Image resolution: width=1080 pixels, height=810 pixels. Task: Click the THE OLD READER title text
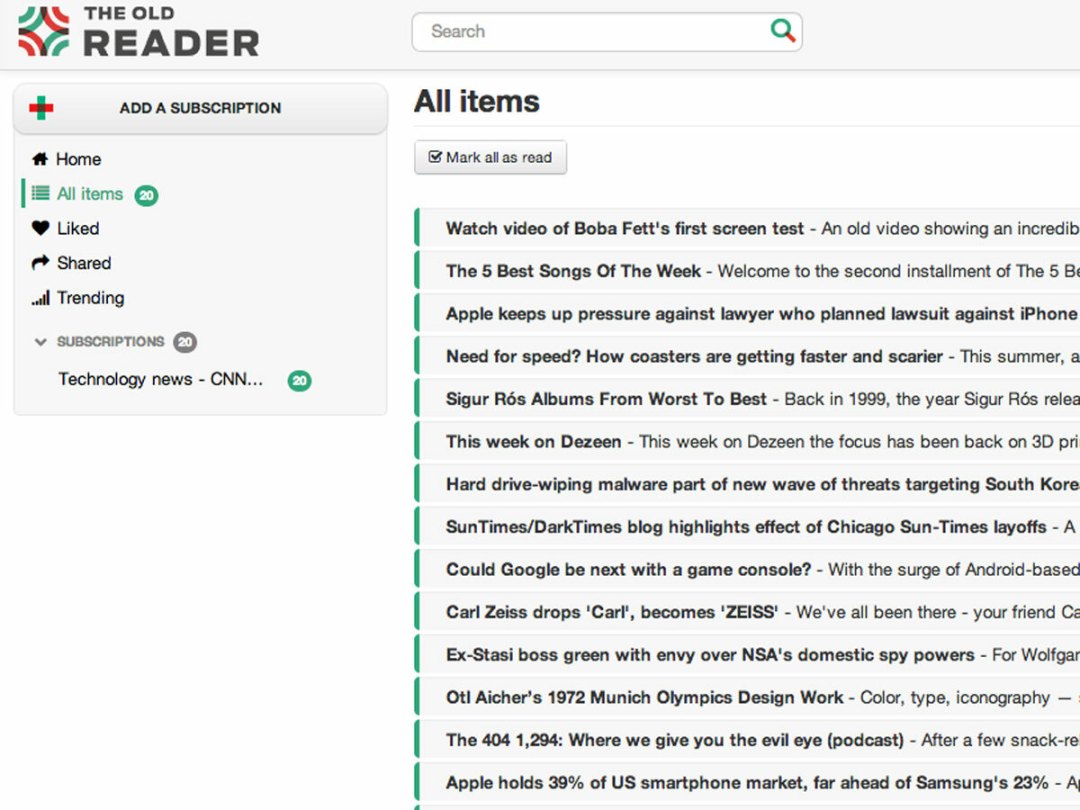click(171, 32)
